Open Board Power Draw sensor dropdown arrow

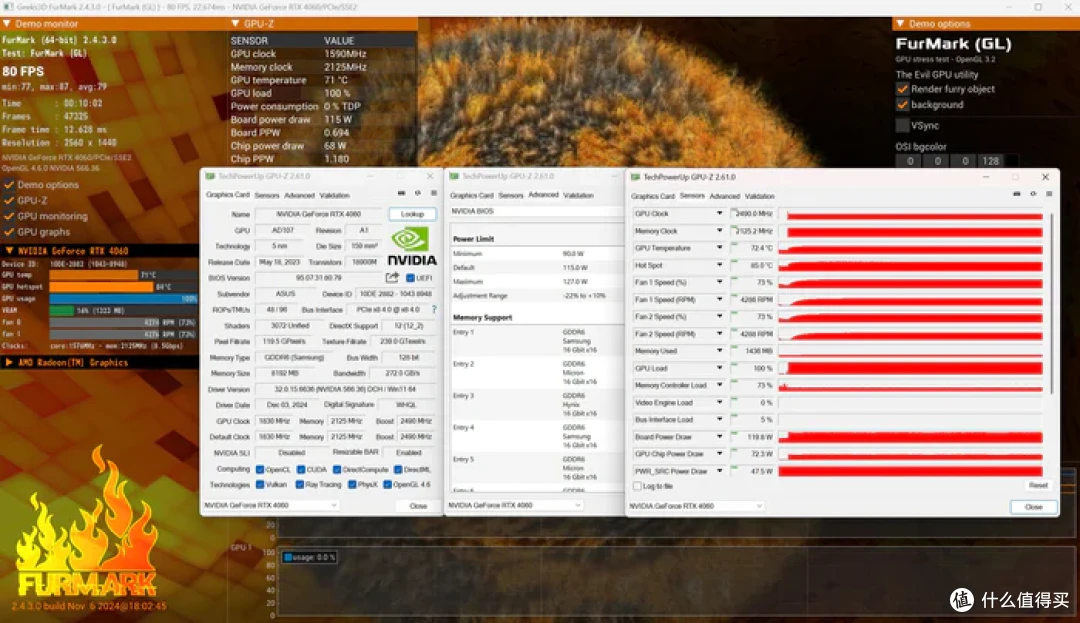pos(719,436)
